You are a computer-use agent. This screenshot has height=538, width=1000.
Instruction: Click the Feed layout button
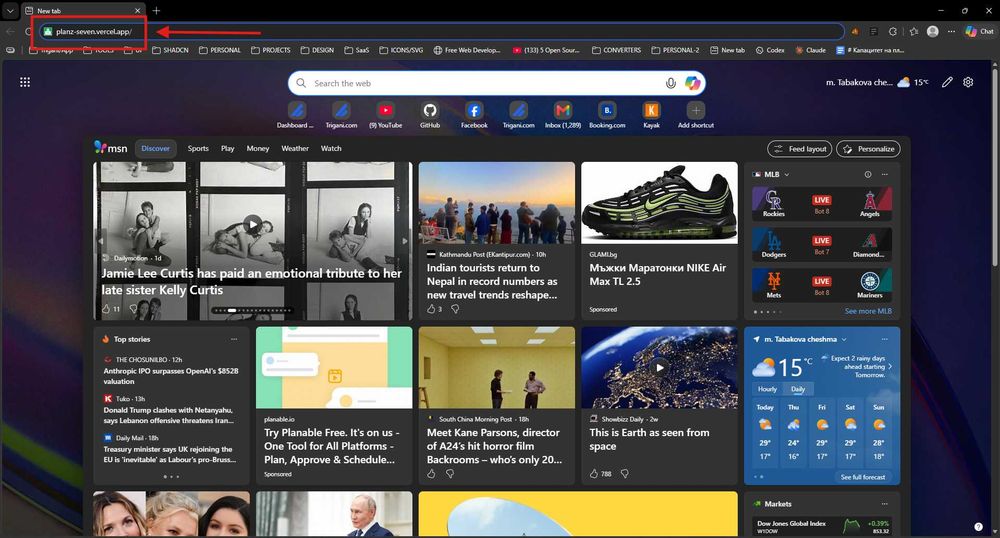pyautogui.click(x=800, y=149)
